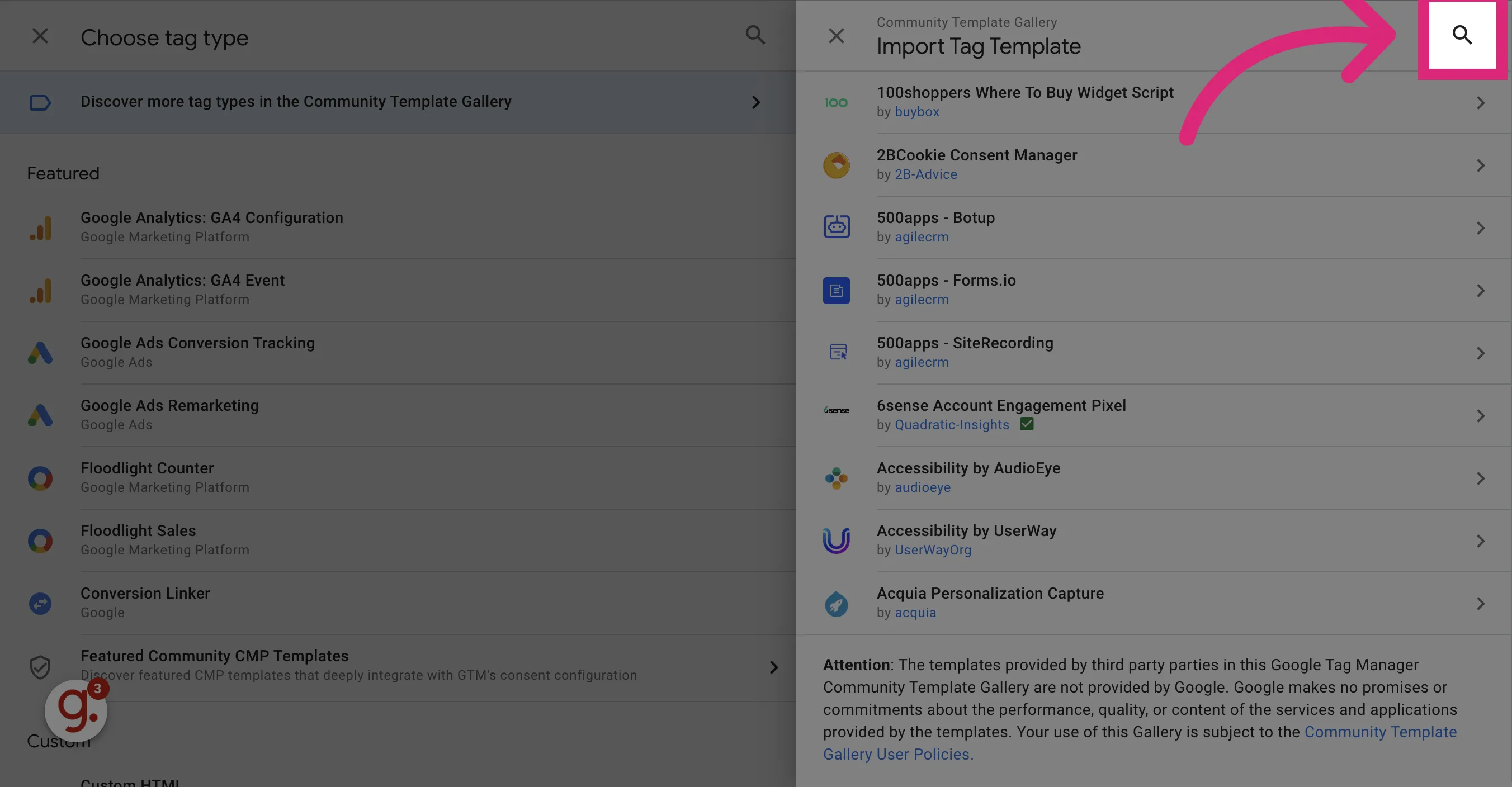Select Conversion Linker tag type

point(437,603)
